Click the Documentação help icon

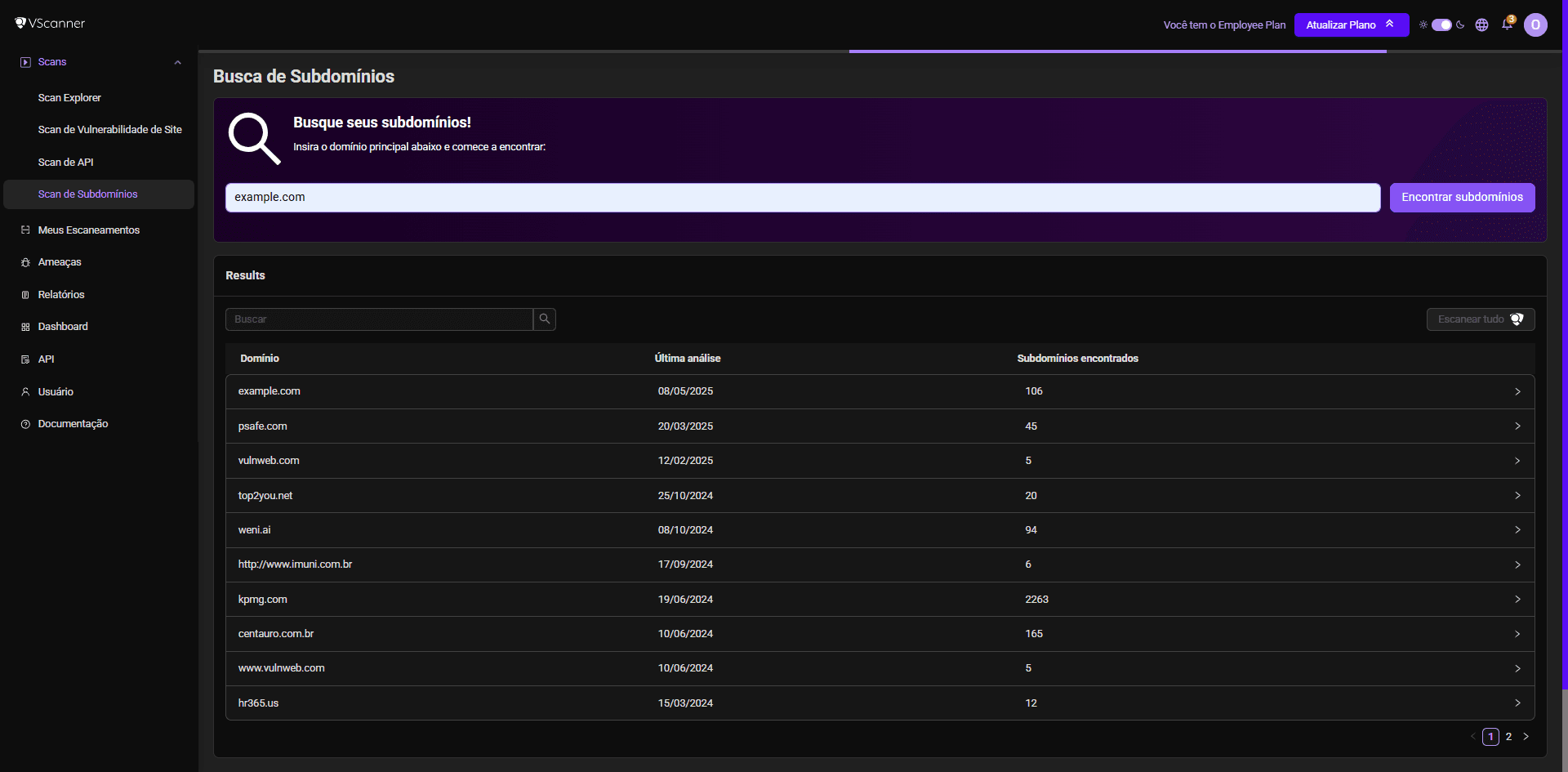click(25, 424)
